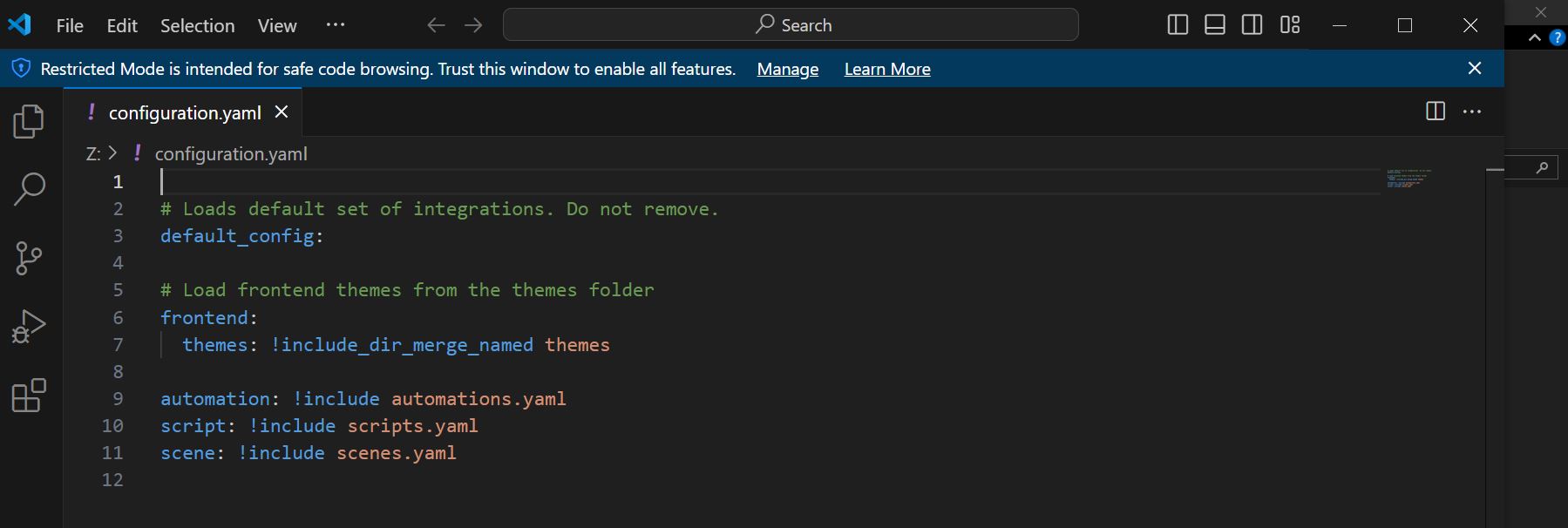
Task: Open the Customize Layout icon
Action: (x=1290, y=25)
